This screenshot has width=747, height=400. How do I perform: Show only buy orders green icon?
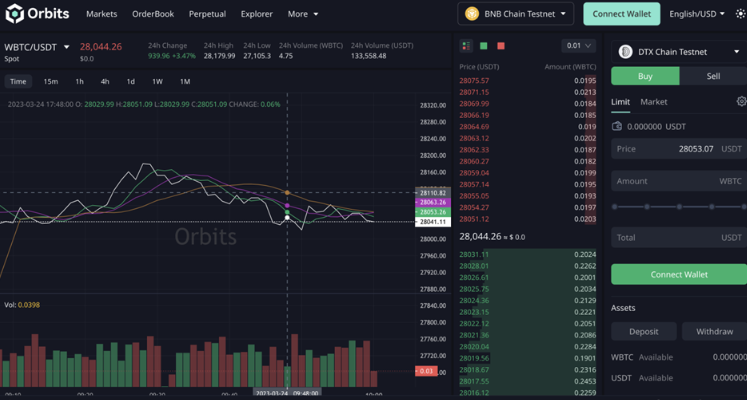click(484, 46)
